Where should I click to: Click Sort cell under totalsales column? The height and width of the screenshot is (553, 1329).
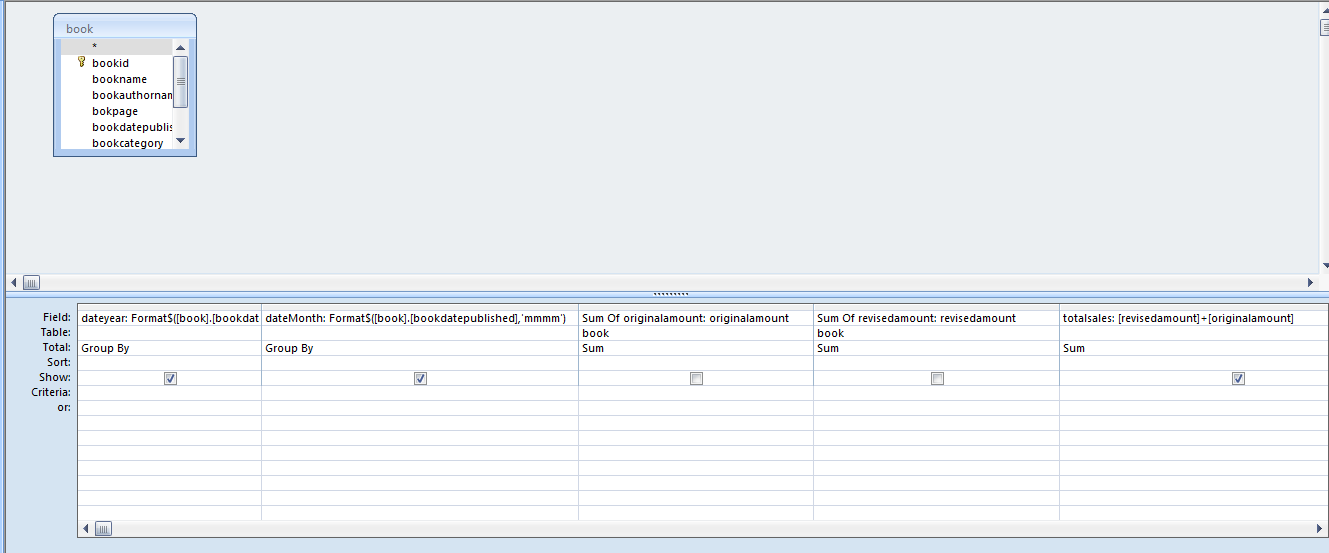(1194, 363)
